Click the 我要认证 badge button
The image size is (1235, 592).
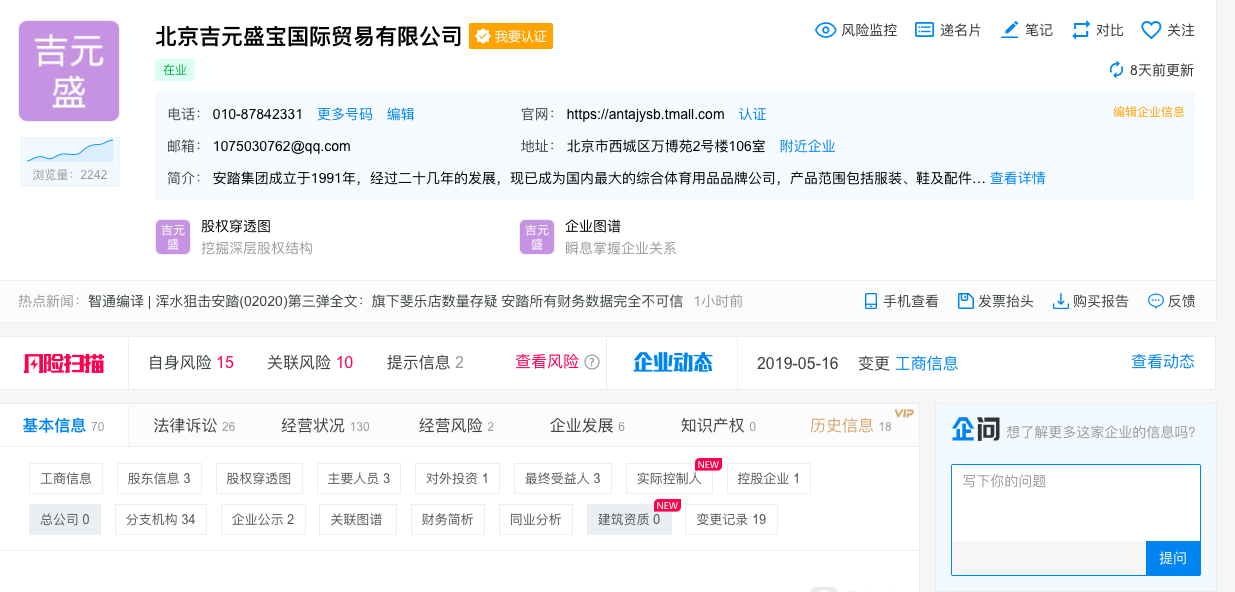[x=511, y=36]
